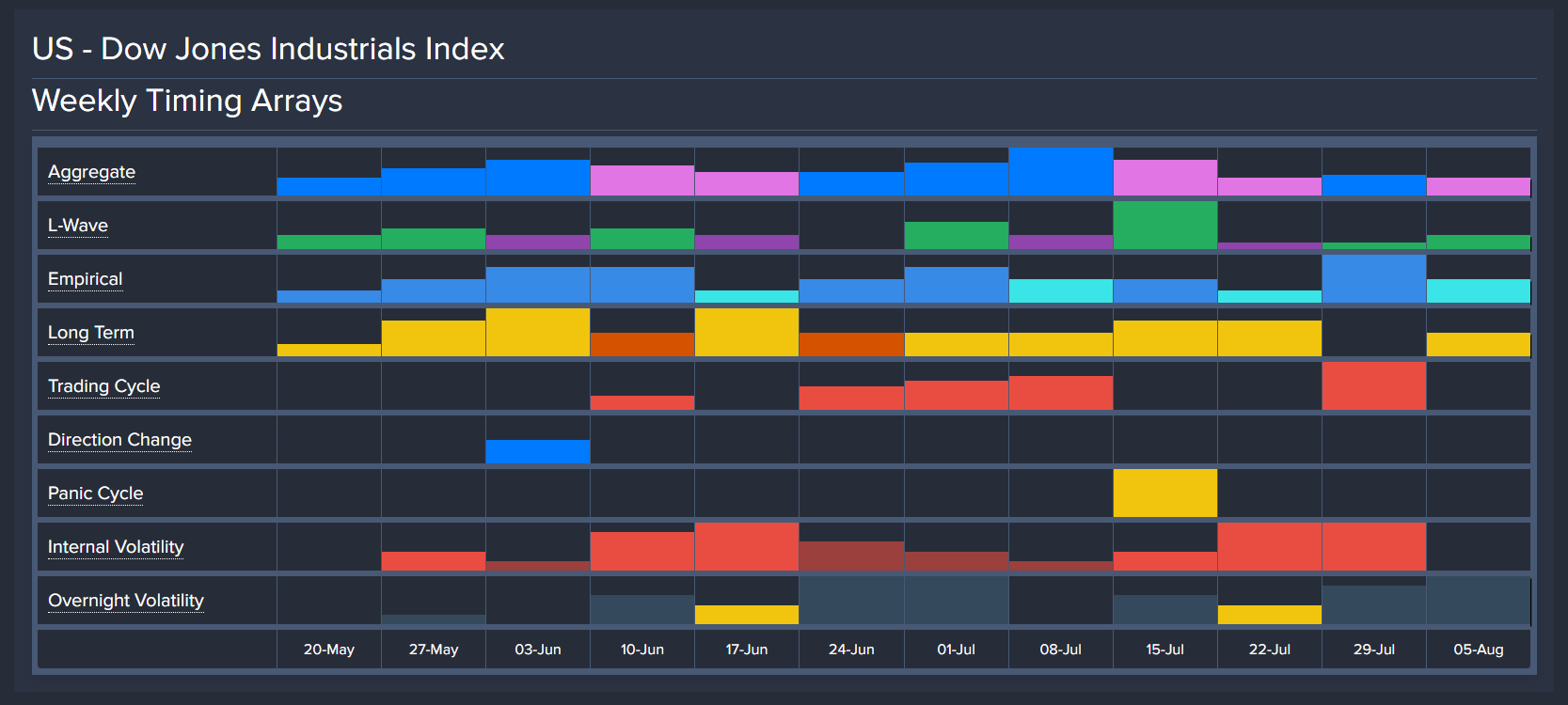Open the Aggregate row link
Image resolution: width=1568 pixels, height=705 pixels.
pyautogui.click(x=91, y=172)
